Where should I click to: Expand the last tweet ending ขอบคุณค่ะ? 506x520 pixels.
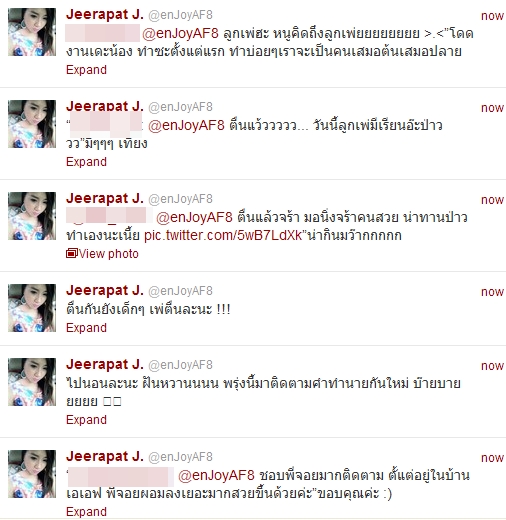(x=86, y=512)
